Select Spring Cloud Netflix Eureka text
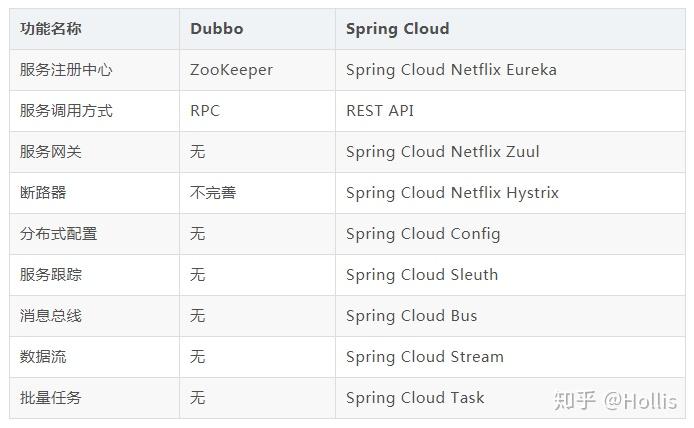Viewport: 694px width, 428px height. [451, 70]
